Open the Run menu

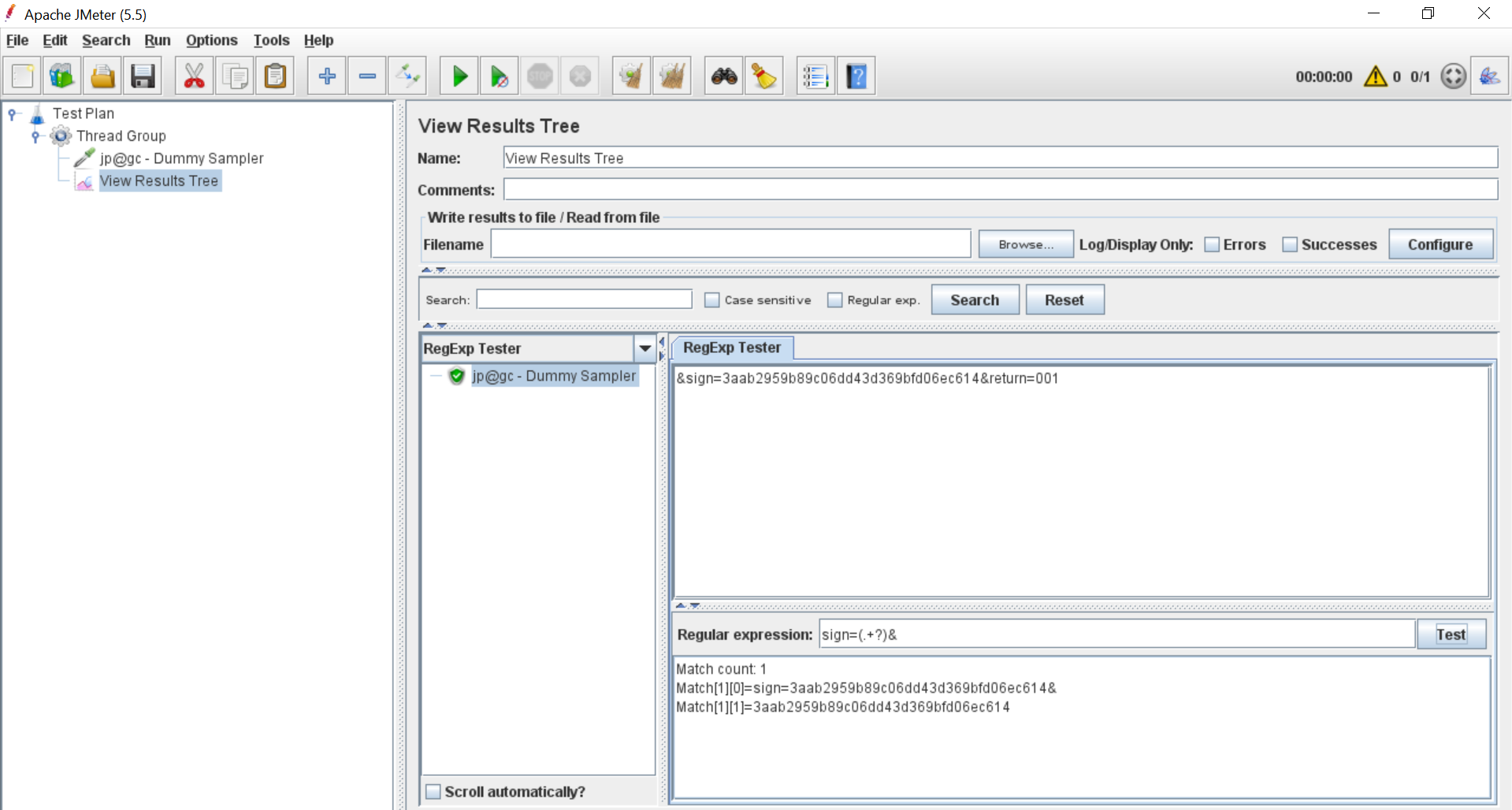coord(158,40)
